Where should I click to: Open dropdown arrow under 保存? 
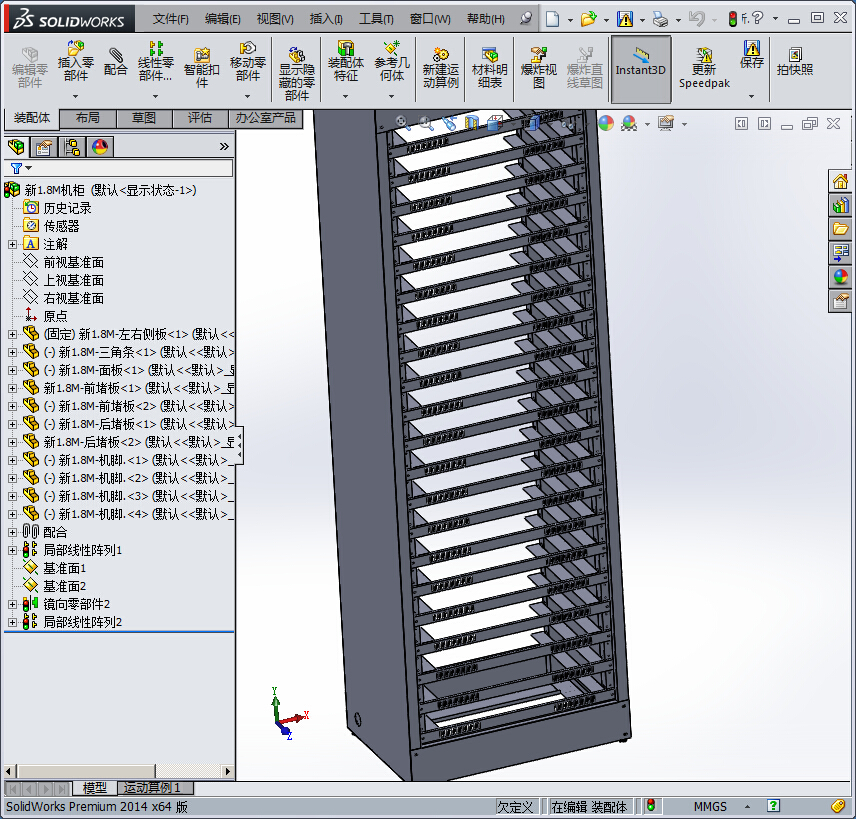tap(752, 97)
